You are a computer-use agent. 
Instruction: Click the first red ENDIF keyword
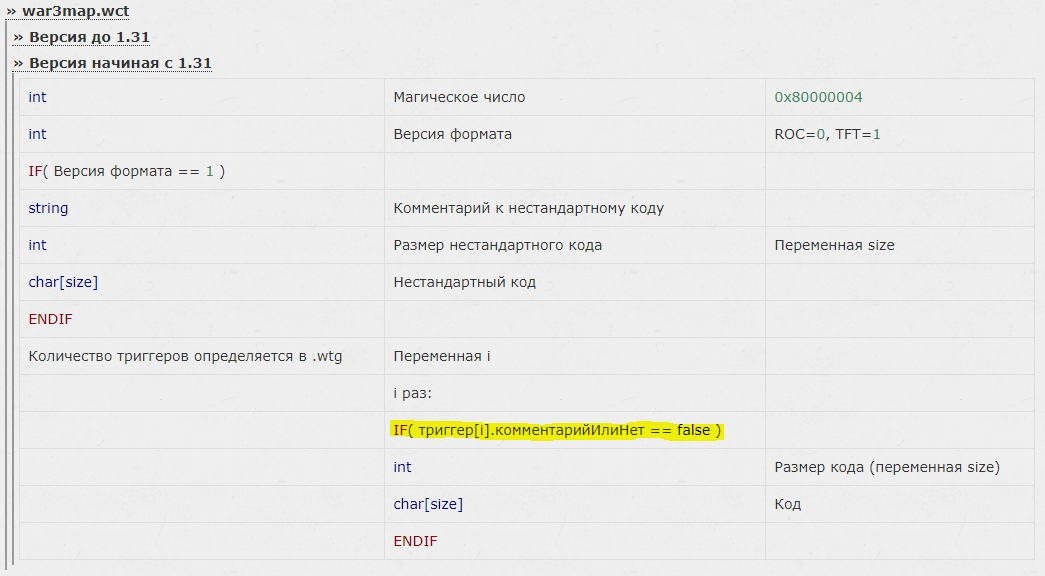pyautogui.click(x=50, y=319)
